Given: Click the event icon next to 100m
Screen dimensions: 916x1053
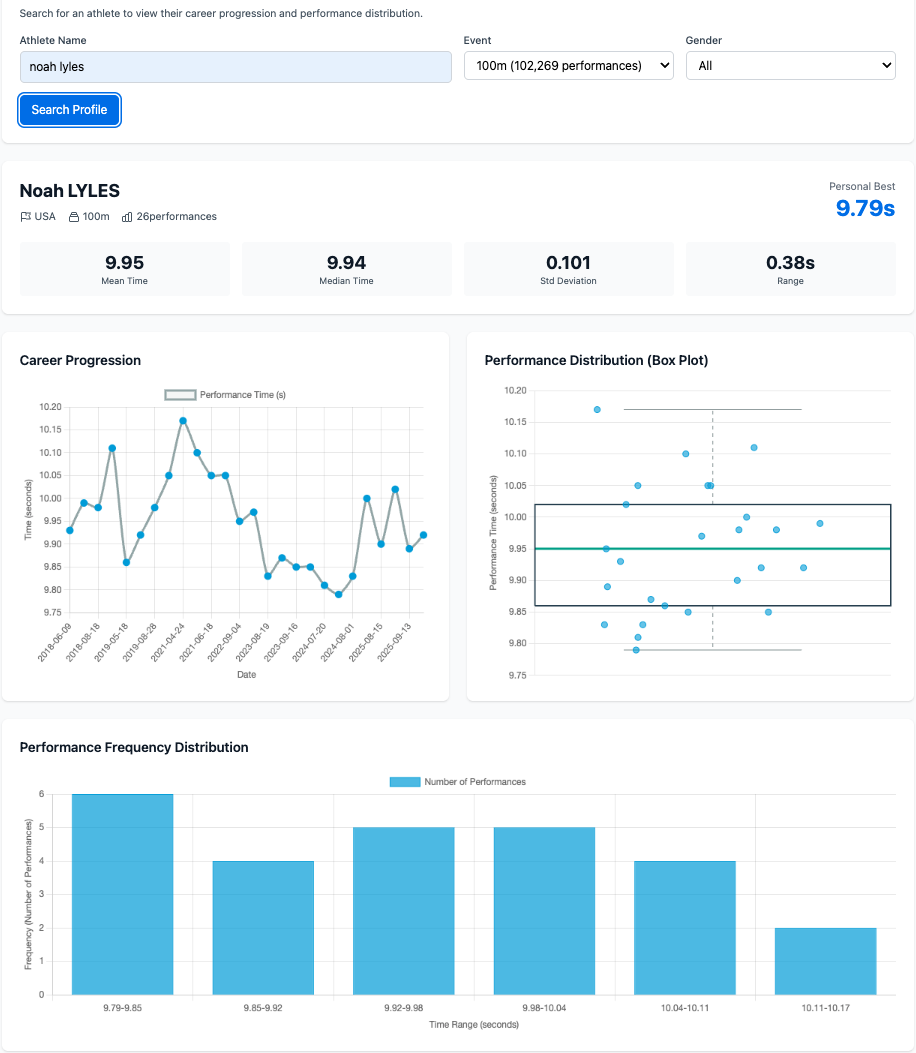Looking at the screenshot, I should pyautogui.click(x=74, y=217).
